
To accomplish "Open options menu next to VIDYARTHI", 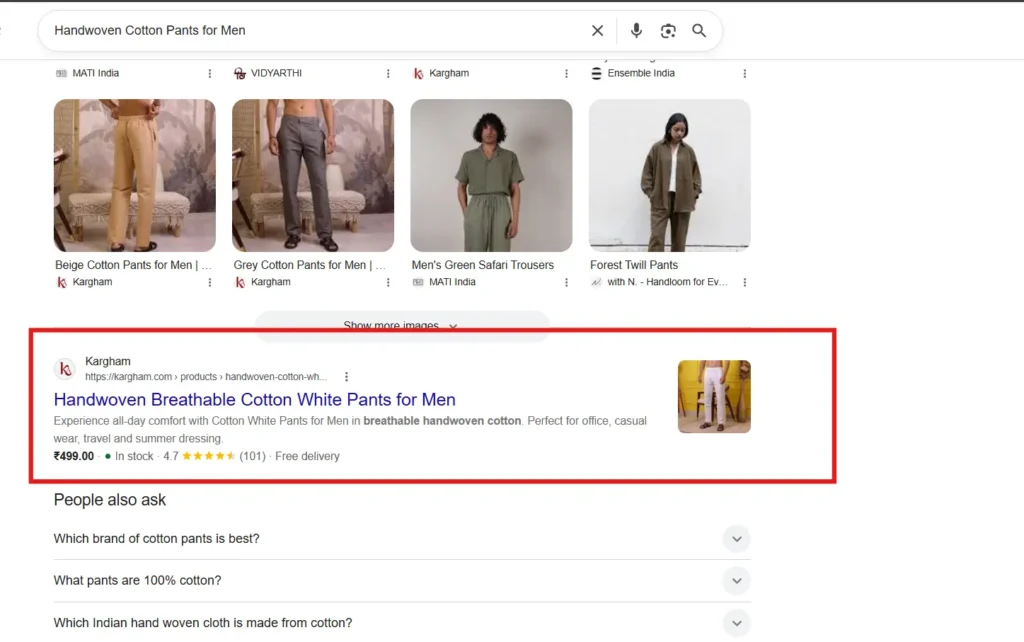I will click(x=388, y=74).
